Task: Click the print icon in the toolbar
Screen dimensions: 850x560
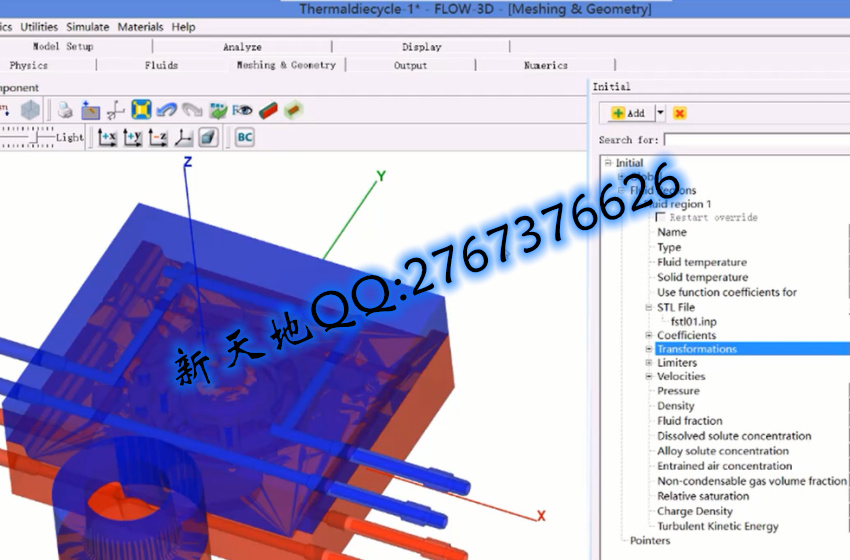Action: (x=64, y=110)
